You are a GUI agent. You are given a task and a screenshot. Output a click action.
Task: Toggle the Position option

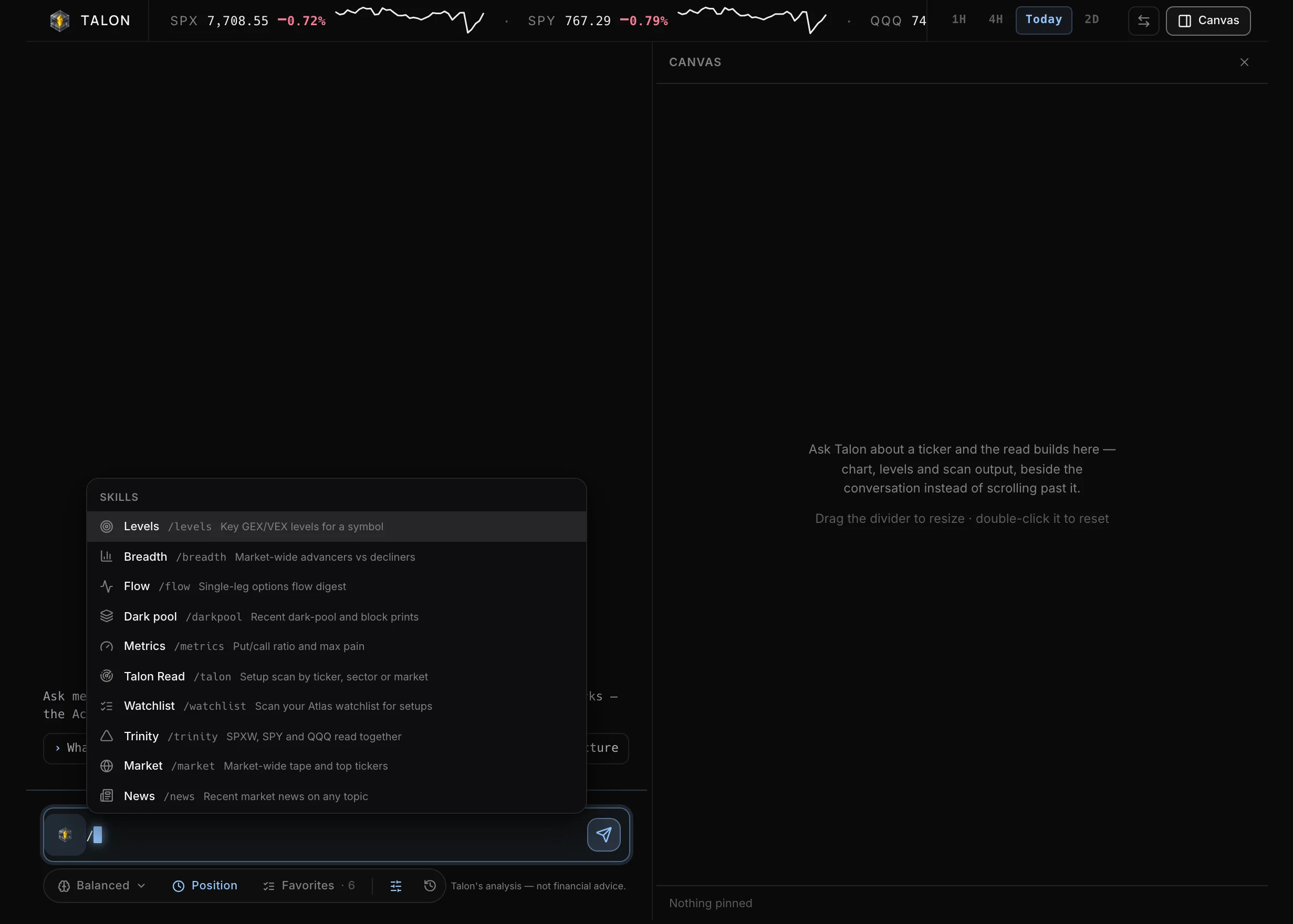[204, 885]
